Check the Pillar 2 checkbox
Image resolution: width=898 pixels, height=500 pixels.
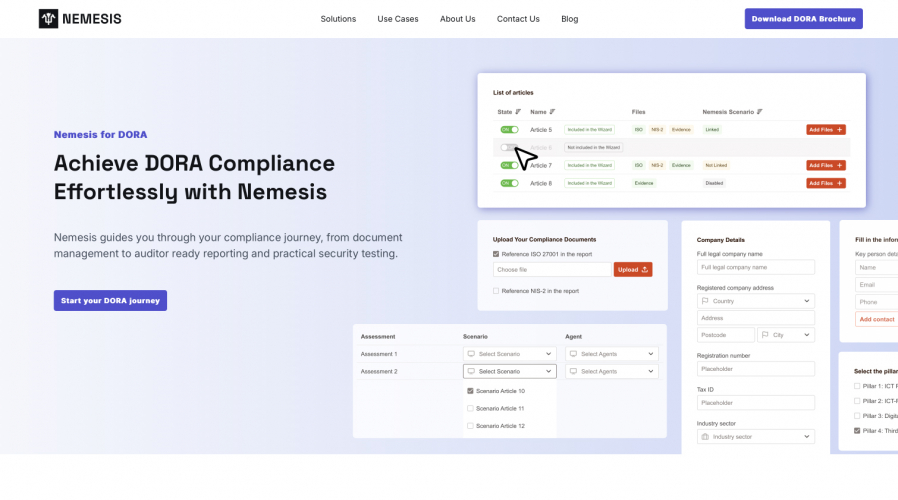[857, 401]
